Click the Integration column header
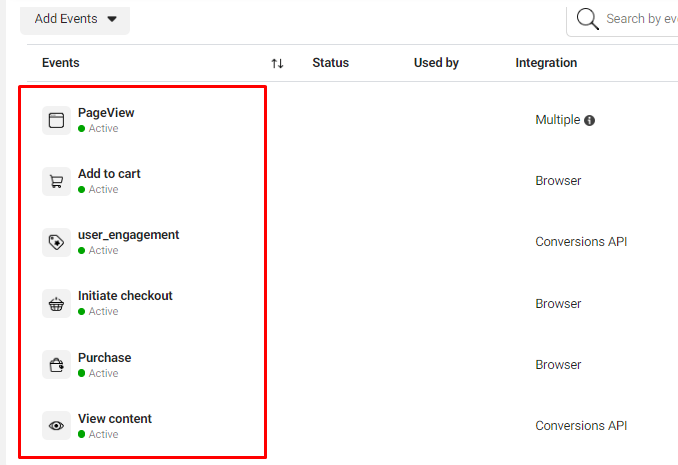The height and width of the screenshot is (465, 678). coord(546,63)
